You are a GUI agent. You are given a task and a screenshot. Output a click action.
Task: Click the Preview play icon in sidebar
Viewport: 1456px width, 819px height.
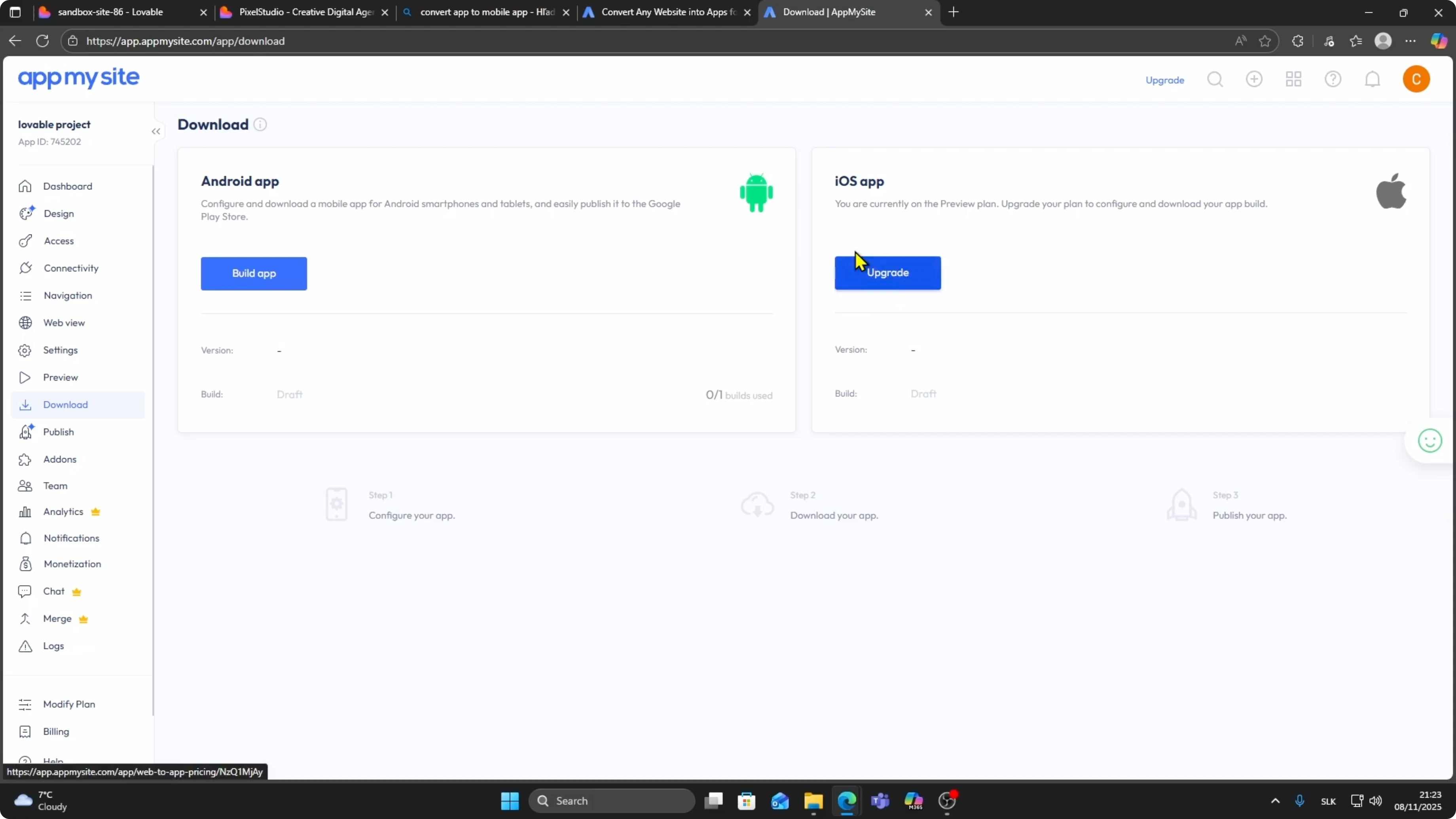25,377
